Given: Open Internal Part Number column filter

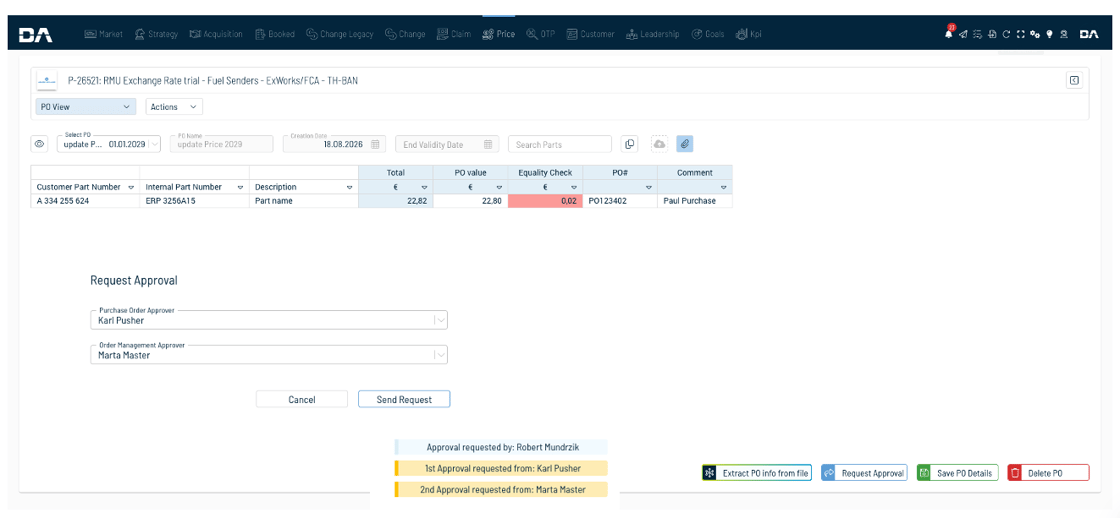Looking at the screenshot, I should (x=239, y=187).
